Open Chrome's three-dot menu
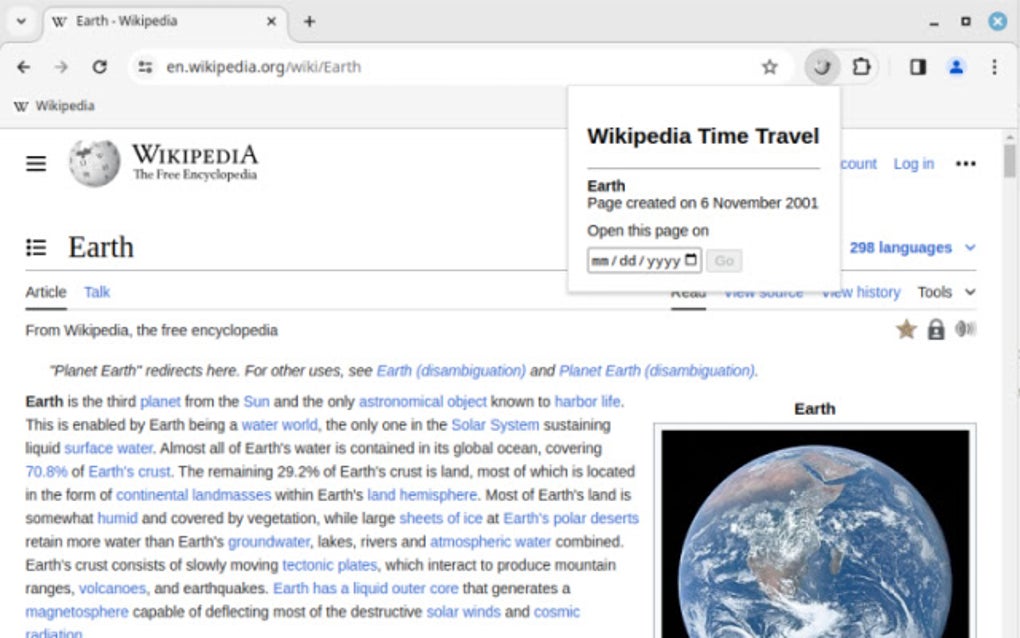This screenshot has width=1020, height=638. pyautogui.click(x=994, y=67)
